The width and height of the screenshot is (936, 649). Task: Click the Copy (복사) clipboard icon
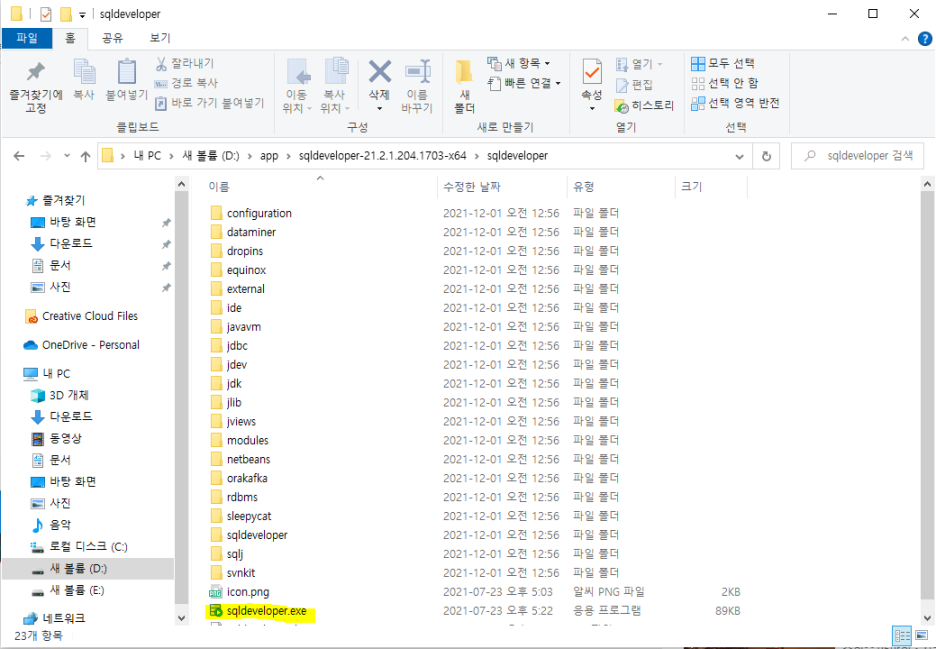(84, 72)
